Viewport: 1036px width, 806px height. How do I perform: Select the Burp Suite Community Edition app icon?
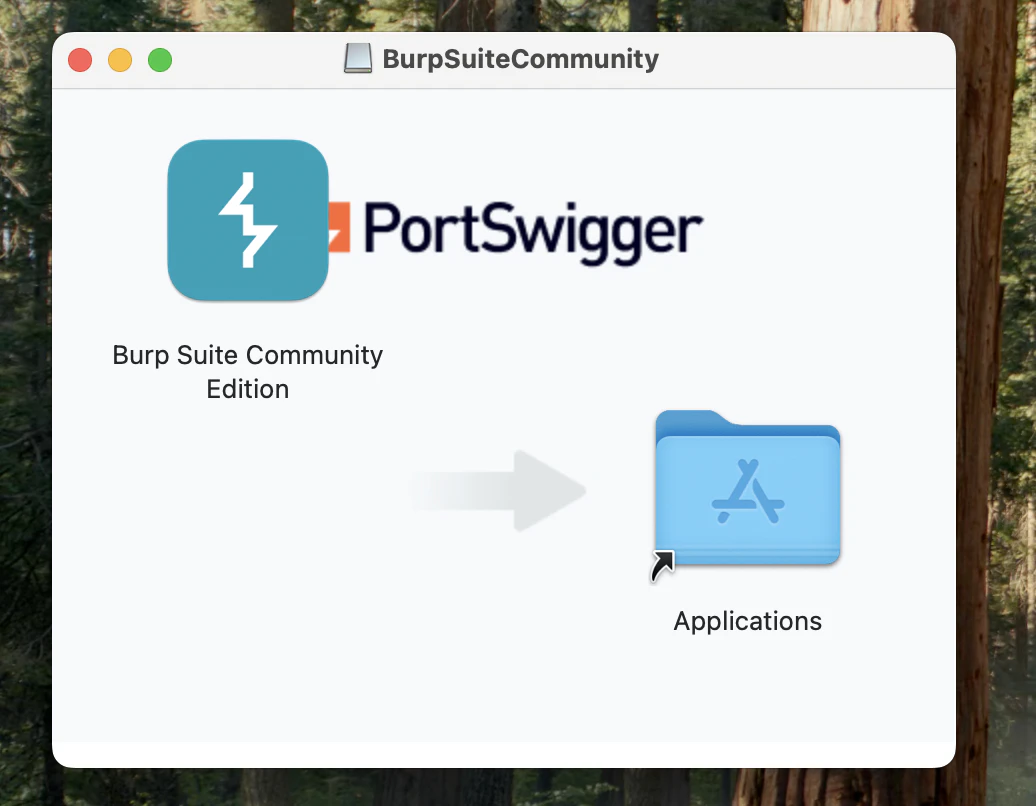[x=248, y=220]
